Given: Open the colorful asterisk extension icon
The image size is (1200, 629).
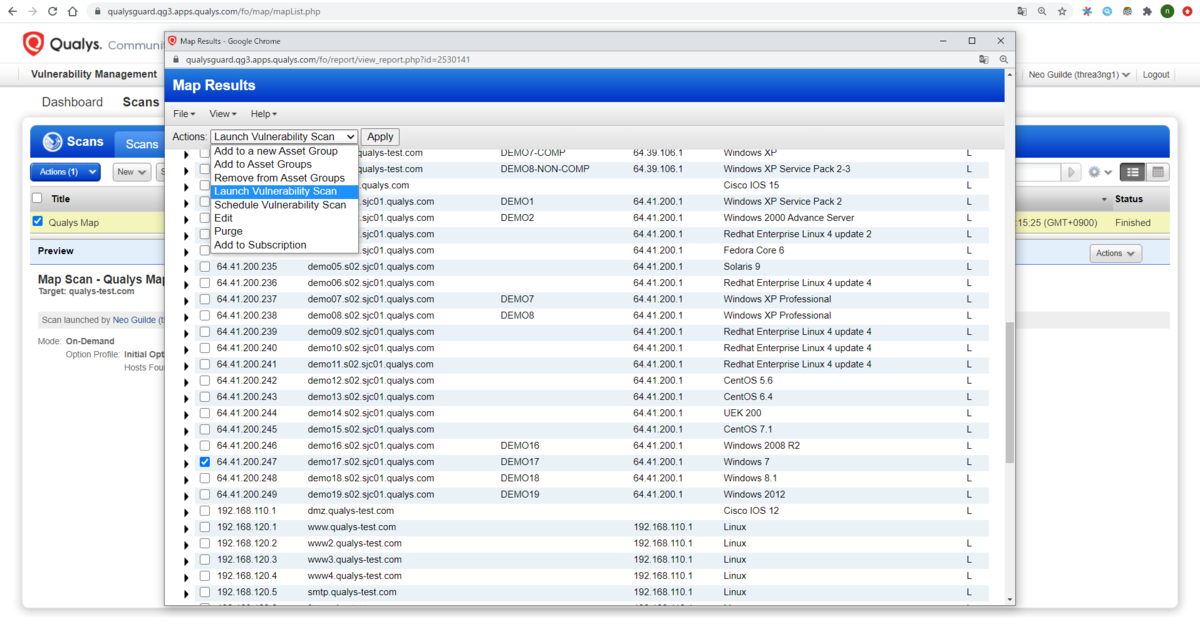Looking at the screenshot, I should coord(1088,11).
